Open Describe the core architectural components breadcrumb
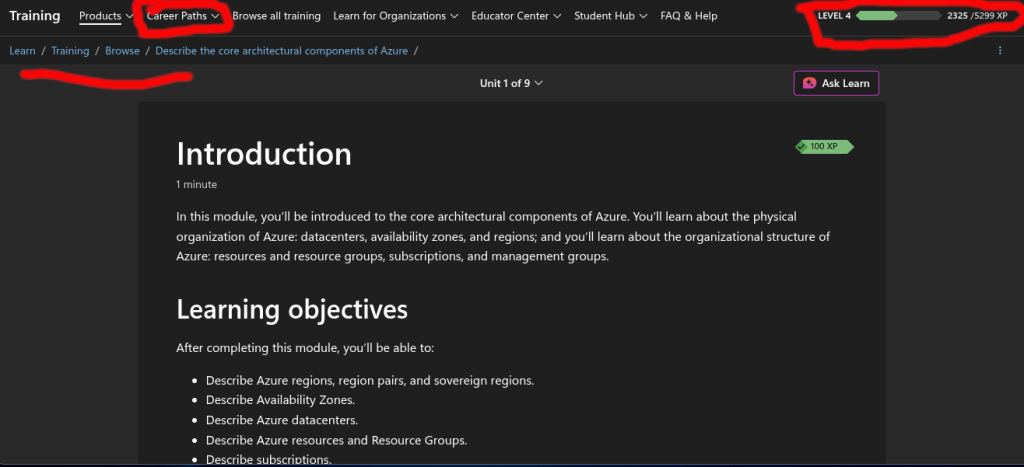The width and height of the screenshot is (1024, 467). coord(281,51)
